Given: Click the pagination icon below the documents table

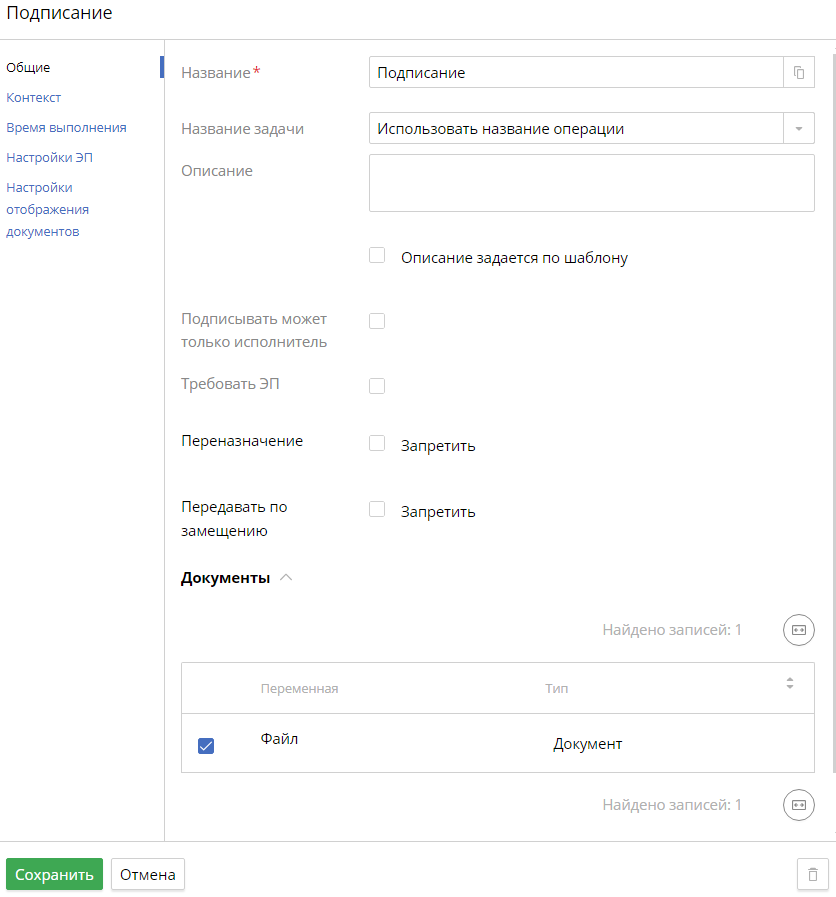Looking at the screenshot, I should [x=798, y=804].
